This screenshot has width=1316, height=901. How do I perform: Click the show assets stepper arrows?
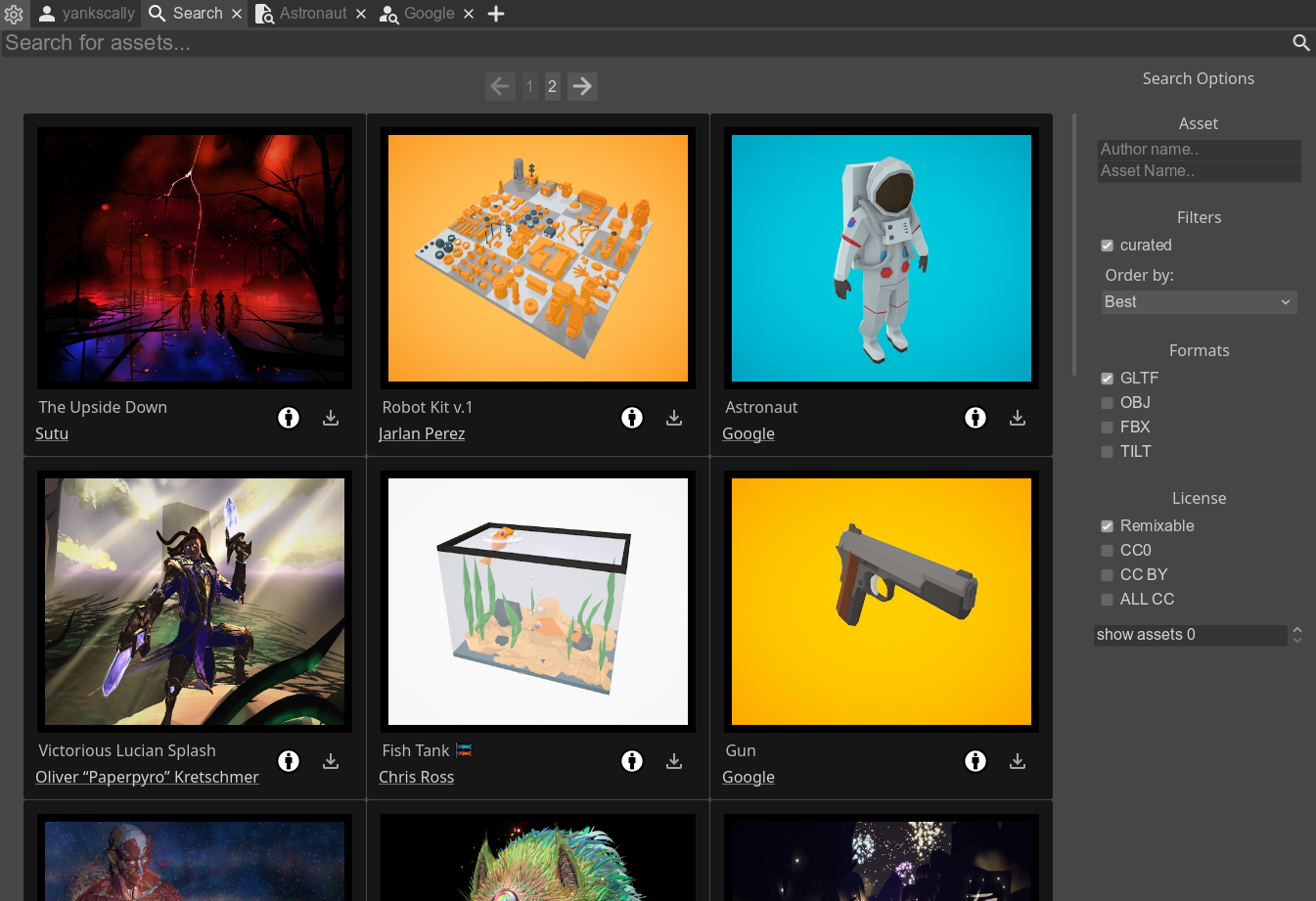pyautogui.click(x=1296, y=635)
